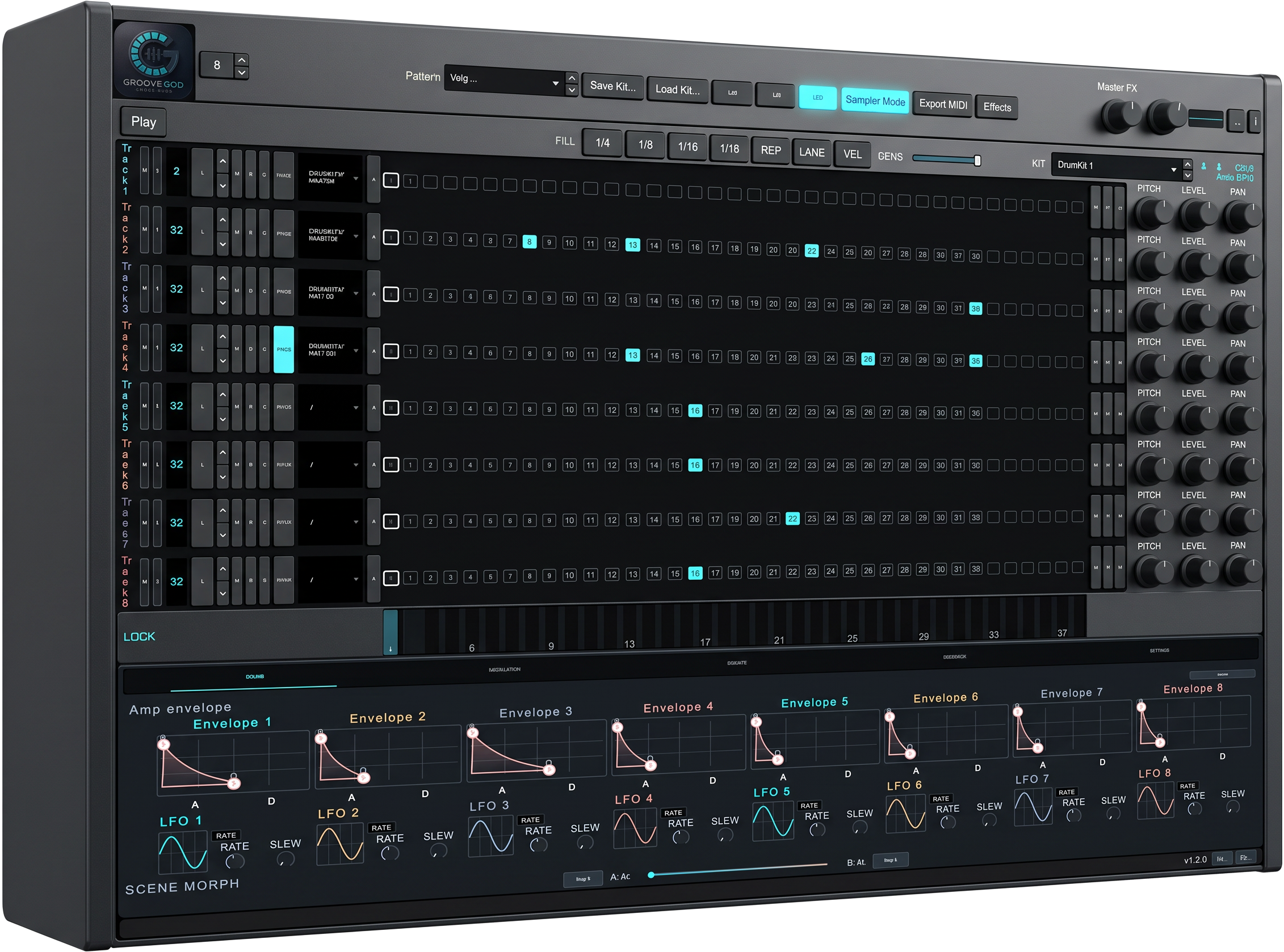Image resolution: width=1284 pixels, height=952 pixels.
Task: Click the Groove God logo
Action: (x=154, y=61)
